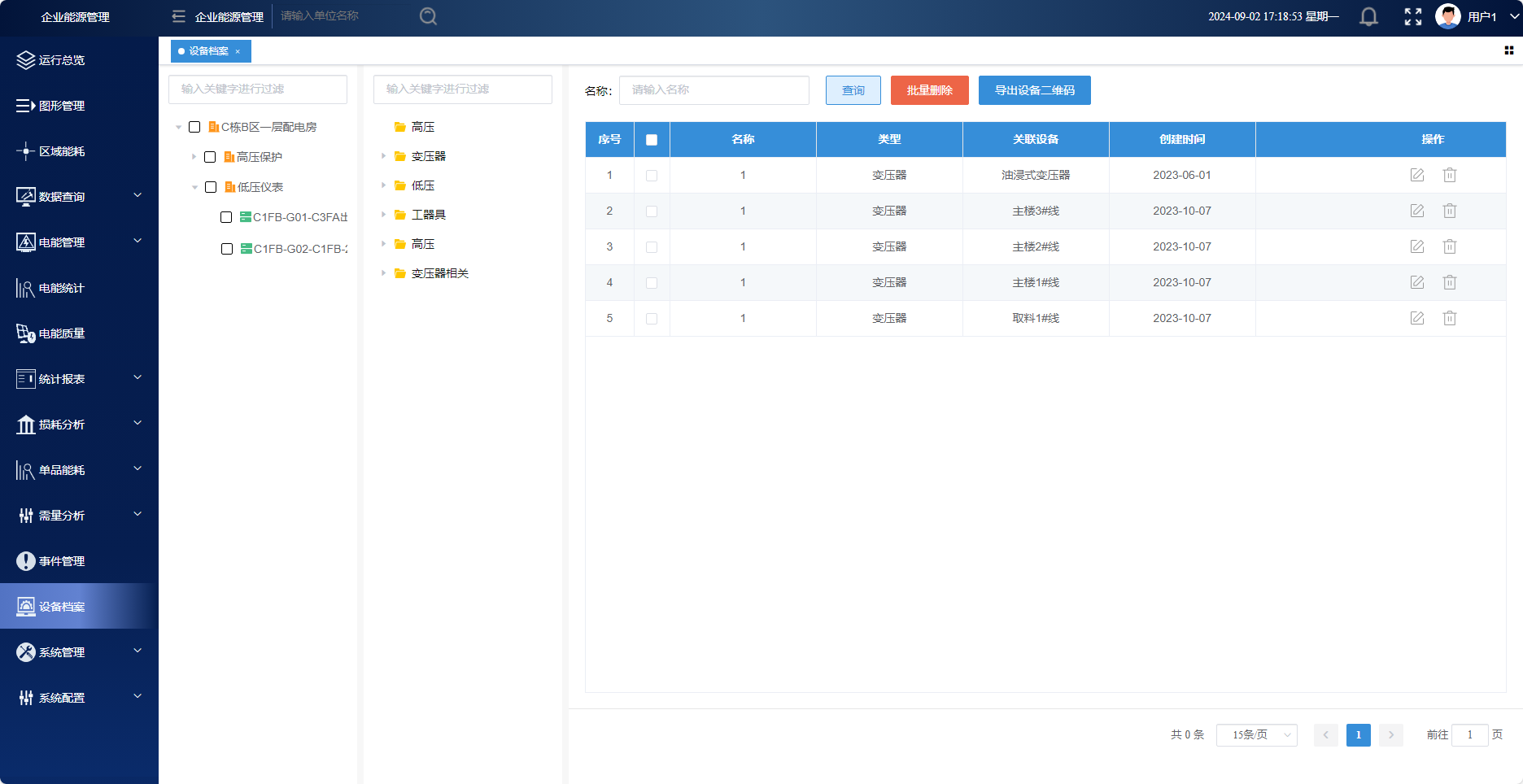Open 系统配置 menu item
1523x784 pixels.
click(79, 698)
